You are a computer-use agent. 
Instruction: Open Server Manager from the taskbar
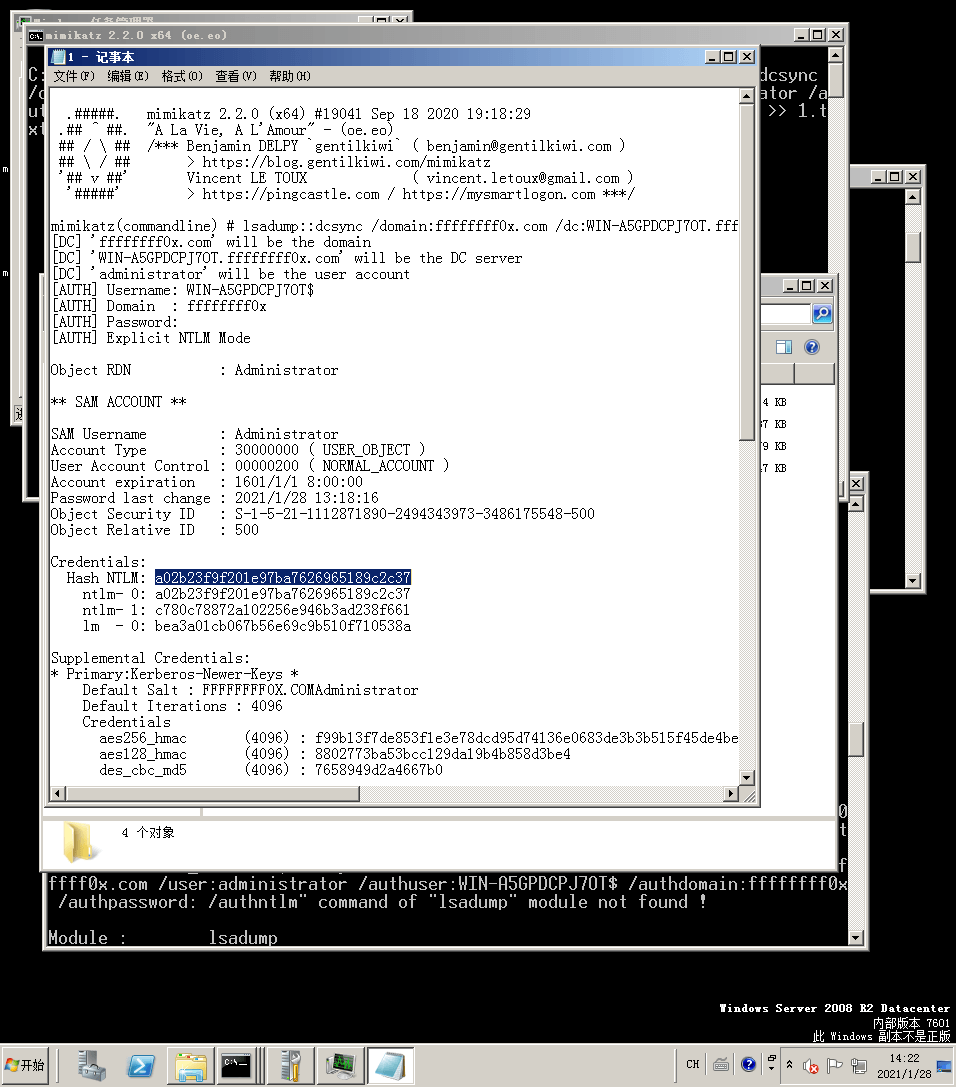93,1065
